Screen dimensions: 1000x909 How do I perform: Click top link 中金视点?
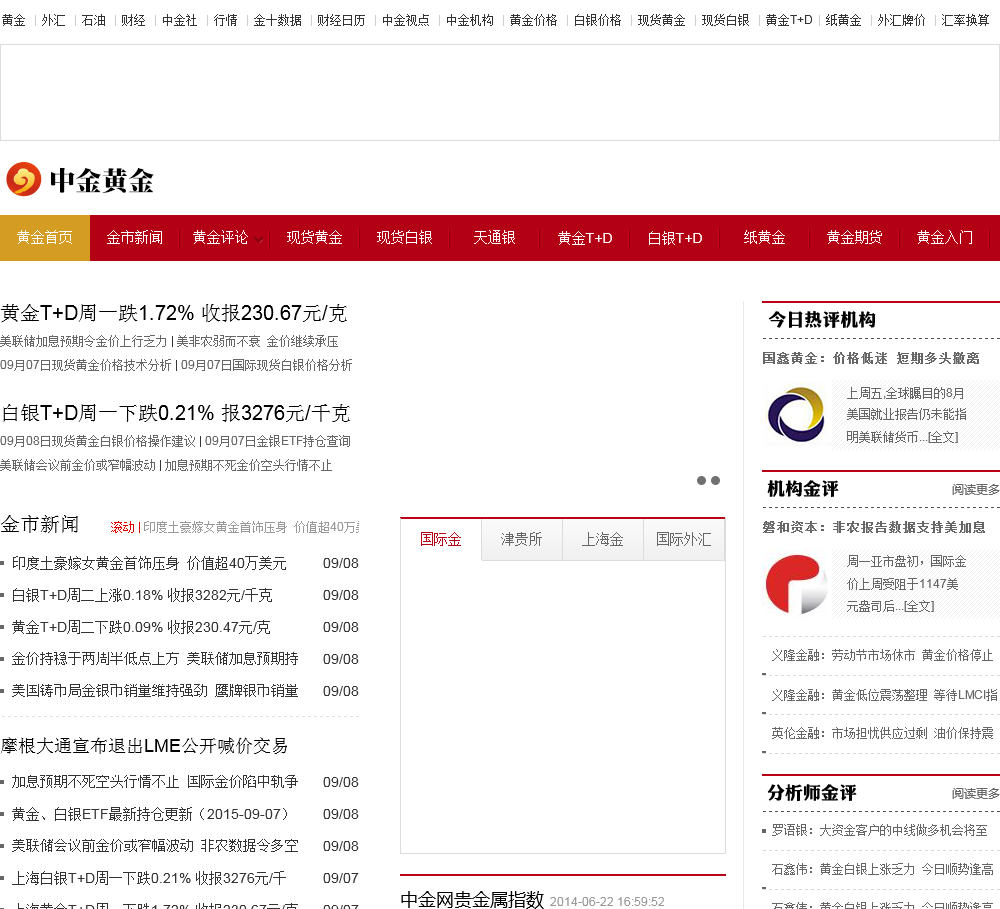(406, 20)
